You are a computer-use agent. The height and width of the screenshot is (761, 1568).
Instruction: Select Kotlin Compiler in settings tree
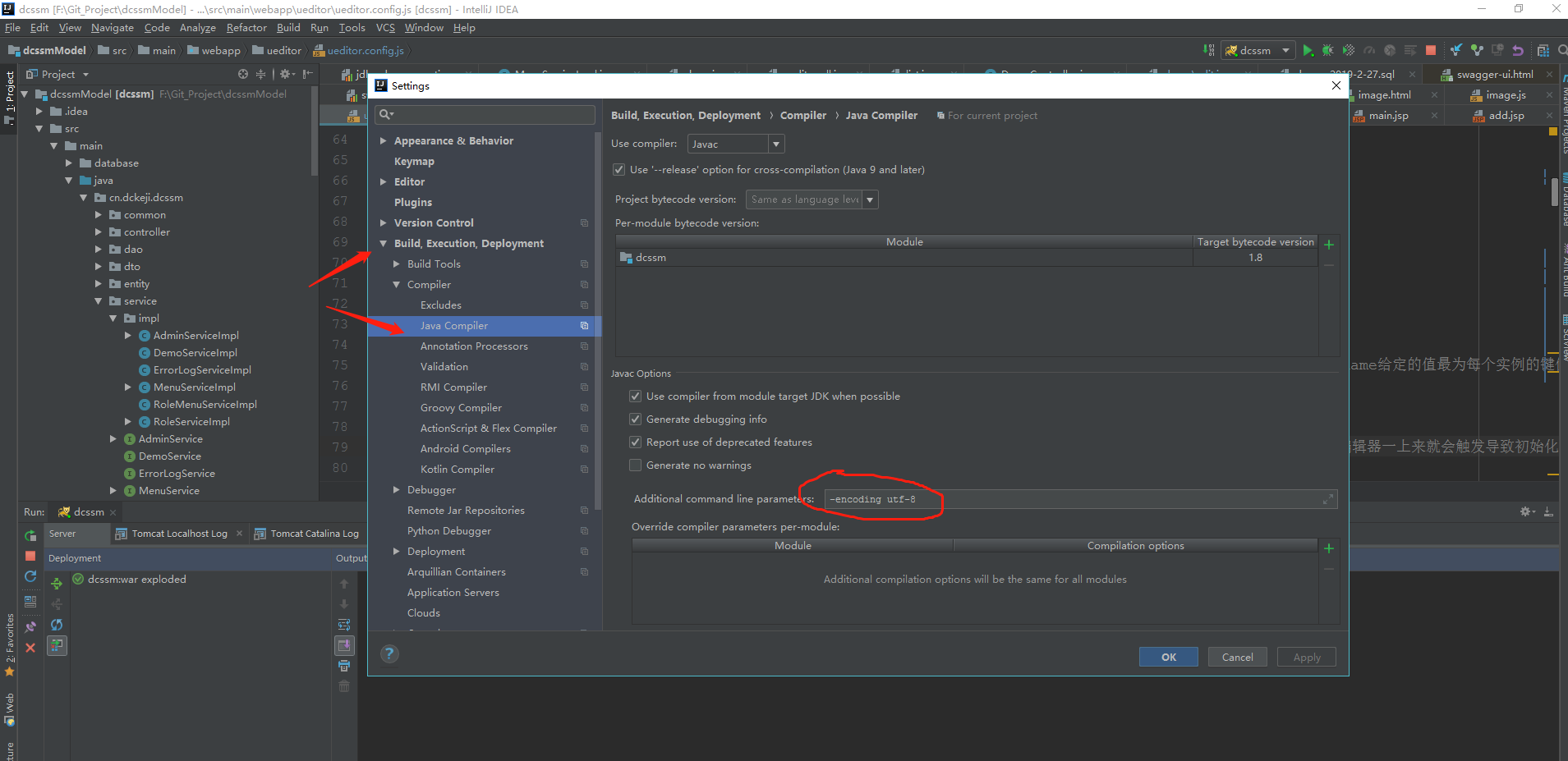(x=457, y=470)
